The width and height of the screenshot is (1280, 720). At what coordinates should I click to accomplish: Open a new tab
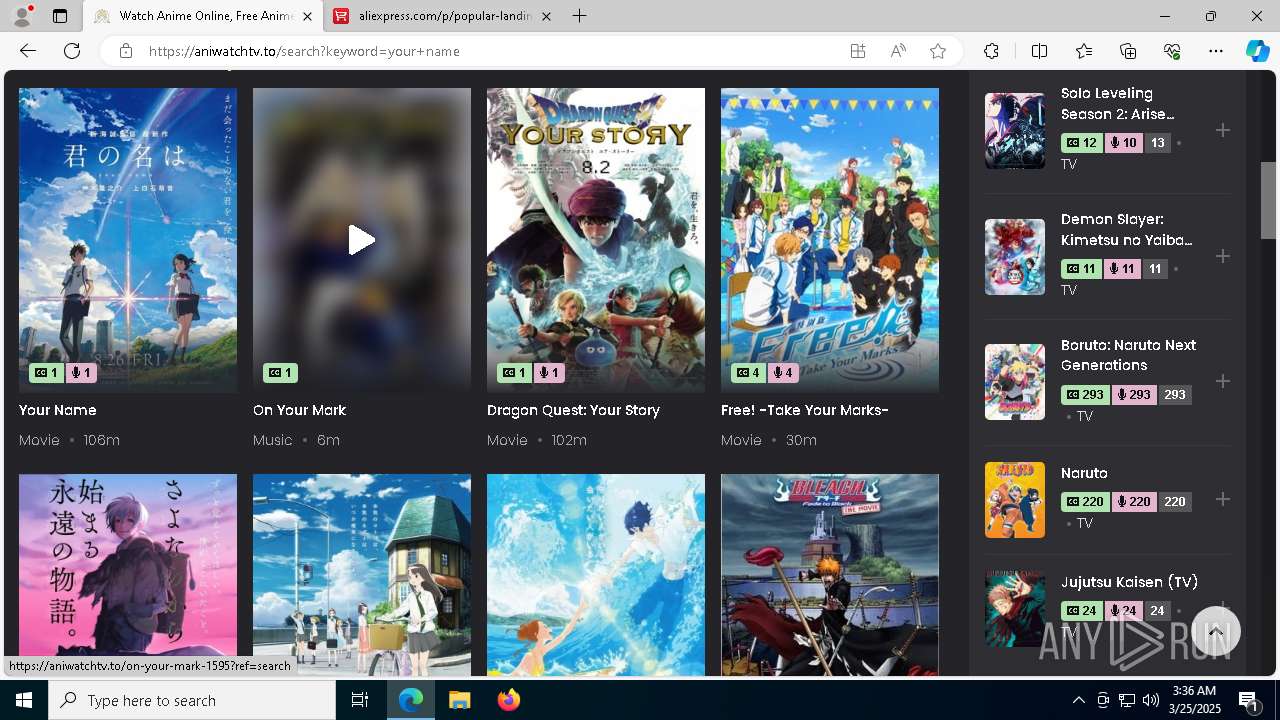580,16
